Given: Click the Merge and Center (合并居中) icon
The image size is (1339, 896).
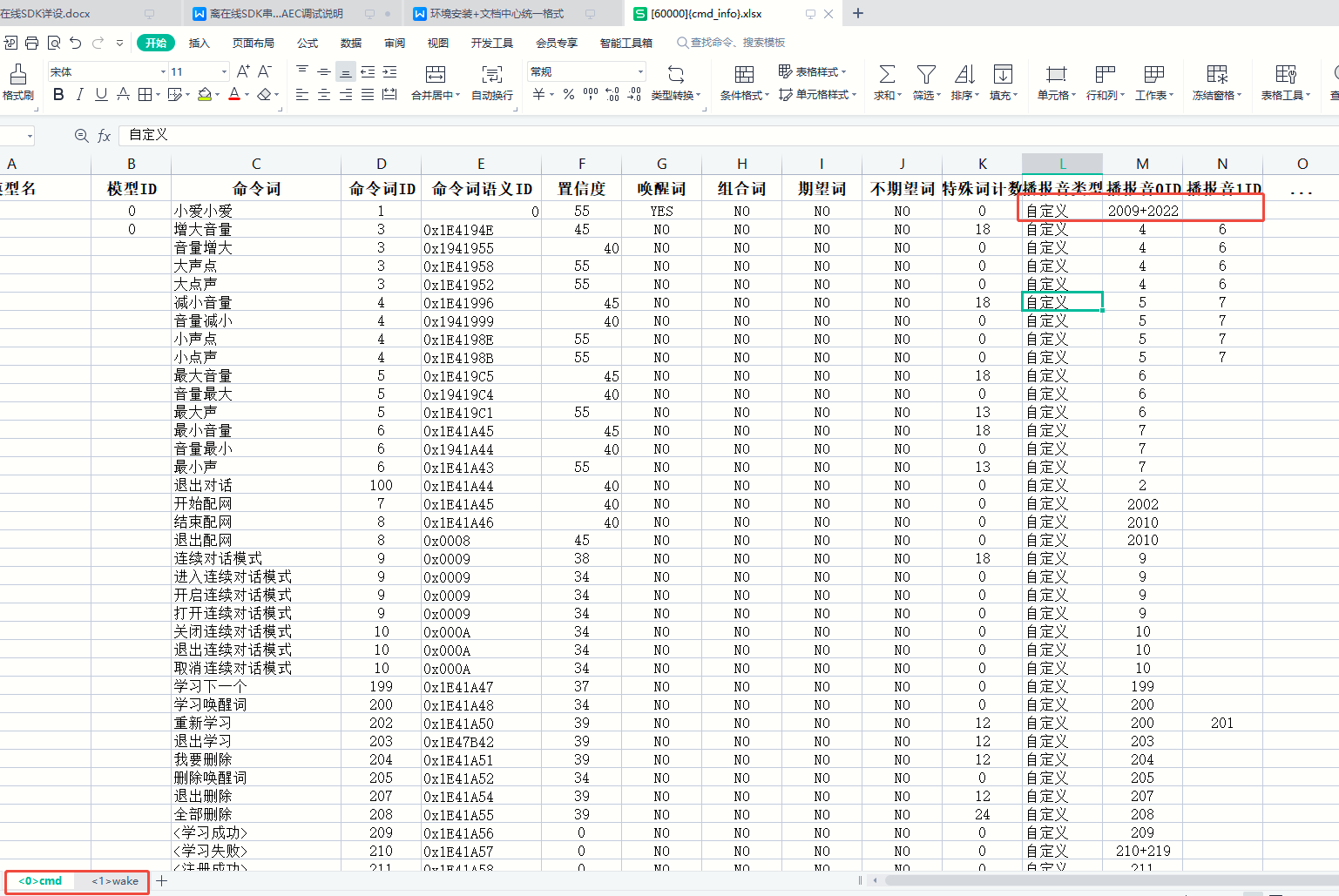Looking at the screenshot, I should pyautogui.click(x=435, y=75).
